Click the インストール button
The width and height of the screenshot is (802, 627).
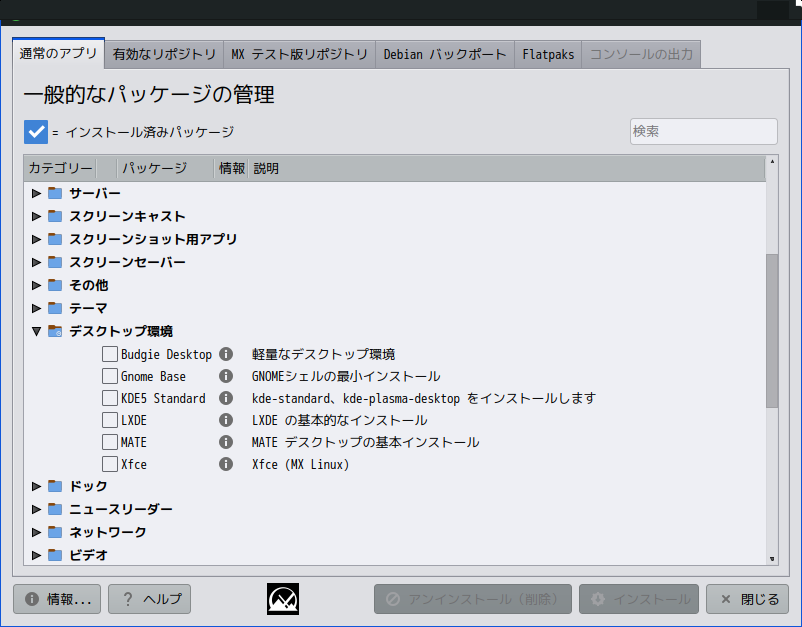(x=639, y=599)
